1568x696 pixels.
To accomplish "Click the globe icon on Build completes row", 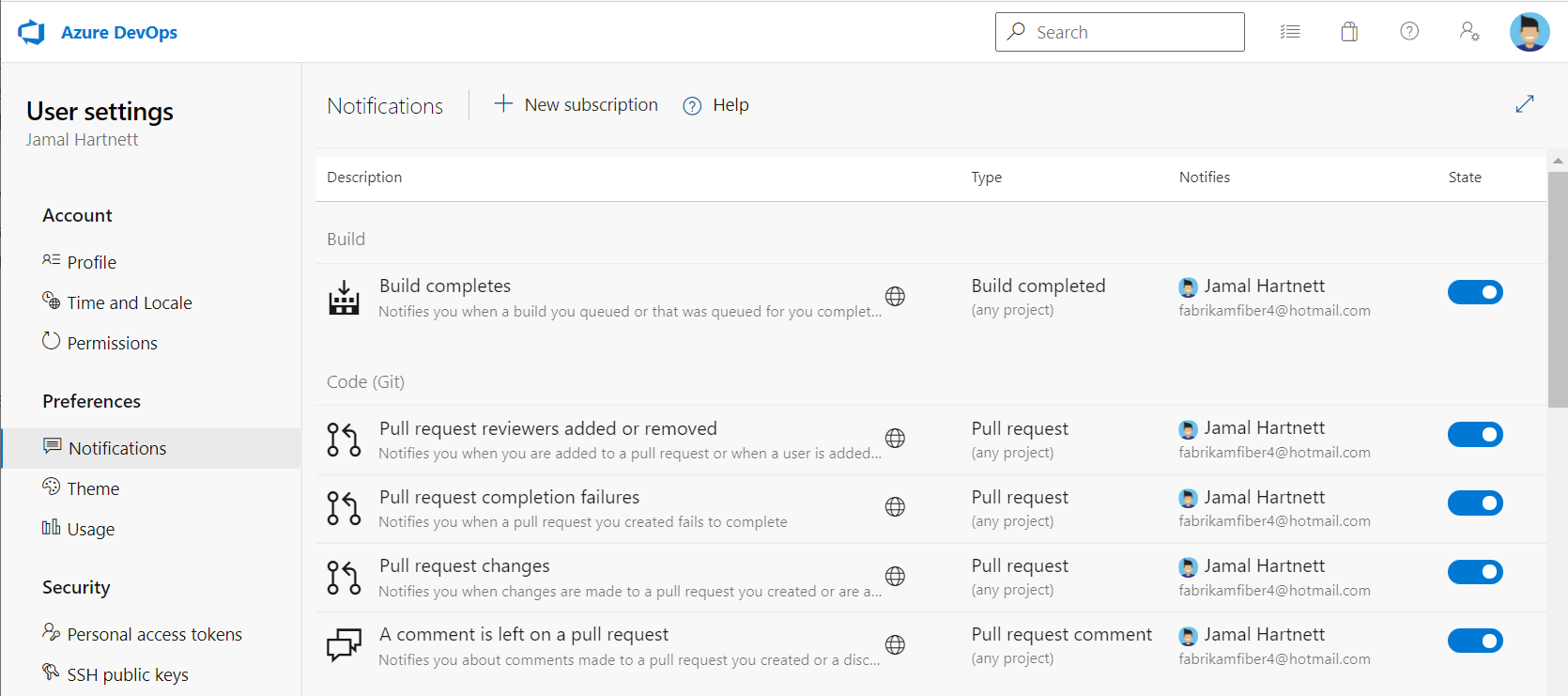I will coord(895,297).
